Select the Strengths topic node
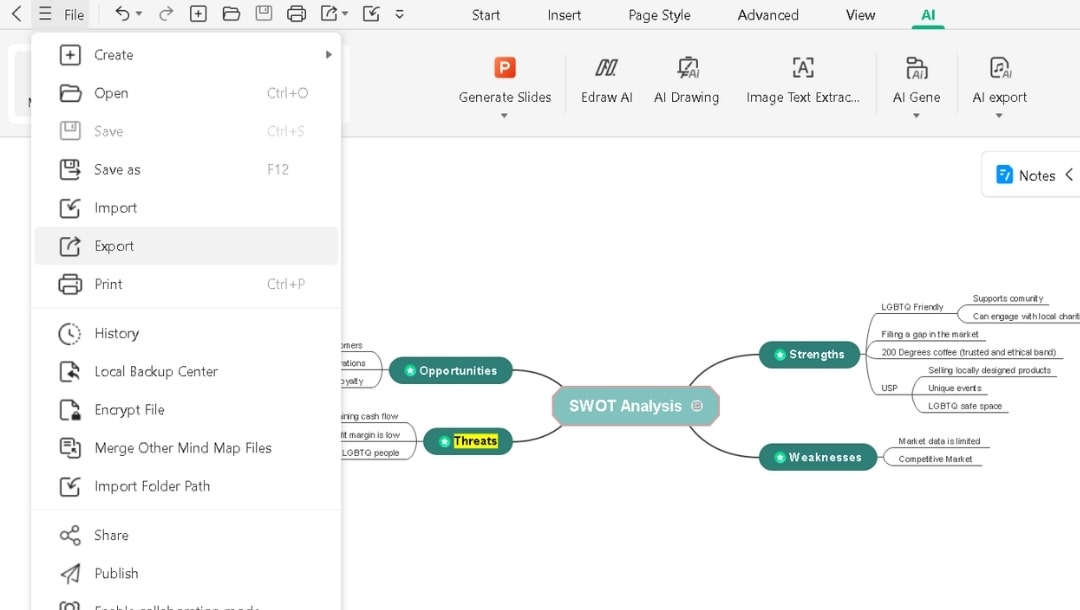Viewport: 1080px width, 610px height. click(809, 354)
